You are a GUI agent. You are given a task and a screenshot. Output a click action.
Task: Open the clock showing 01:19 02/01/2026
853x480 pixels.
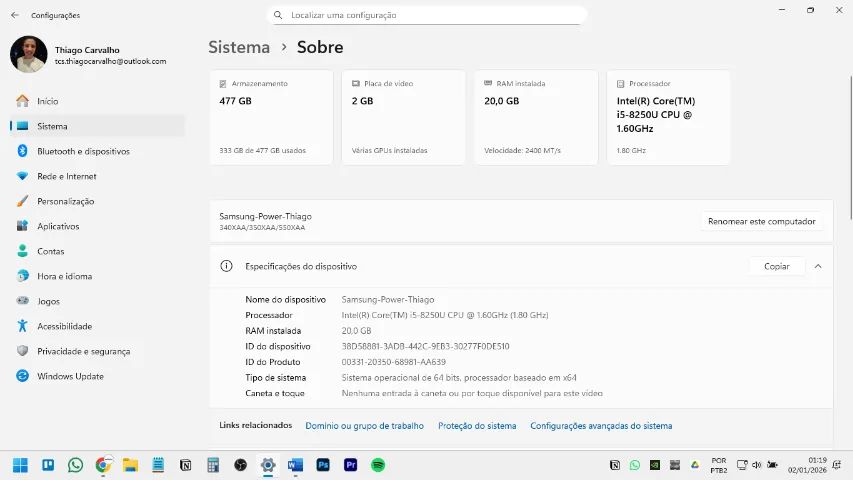(807, 465)
